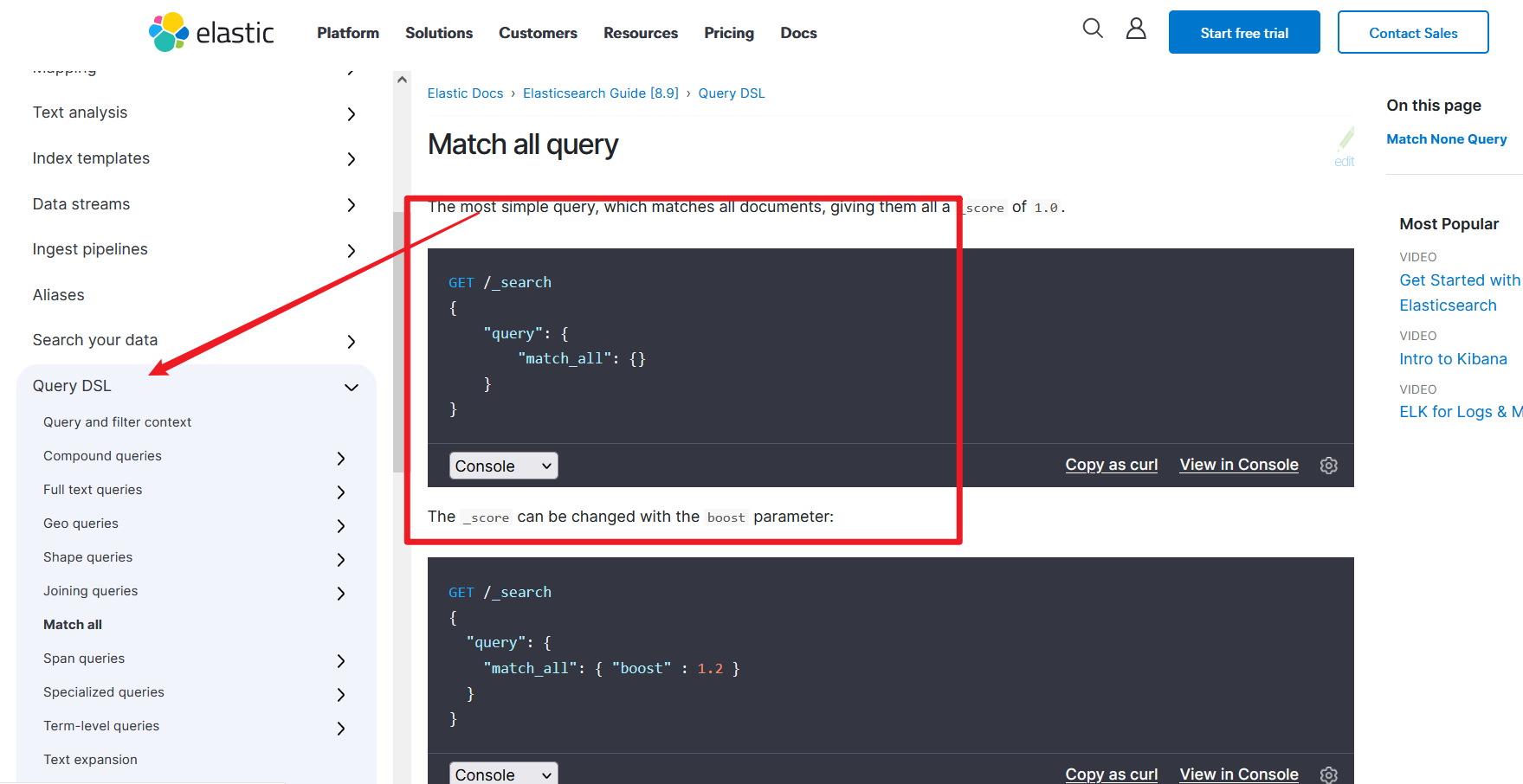Copy first example as curl
This screenshot has height=784, width=1523.
tap(1111, 465)
